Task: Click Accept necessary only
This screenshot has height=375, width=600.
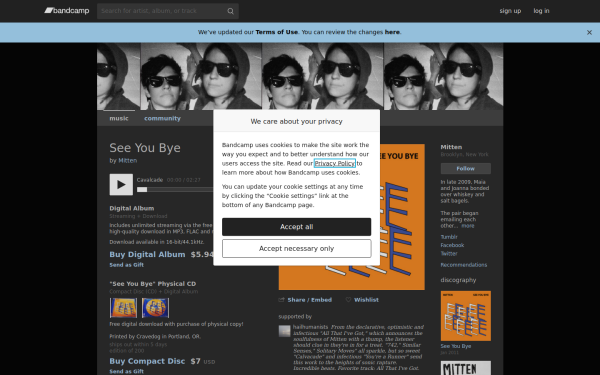Action: click(x=297, y=249)
